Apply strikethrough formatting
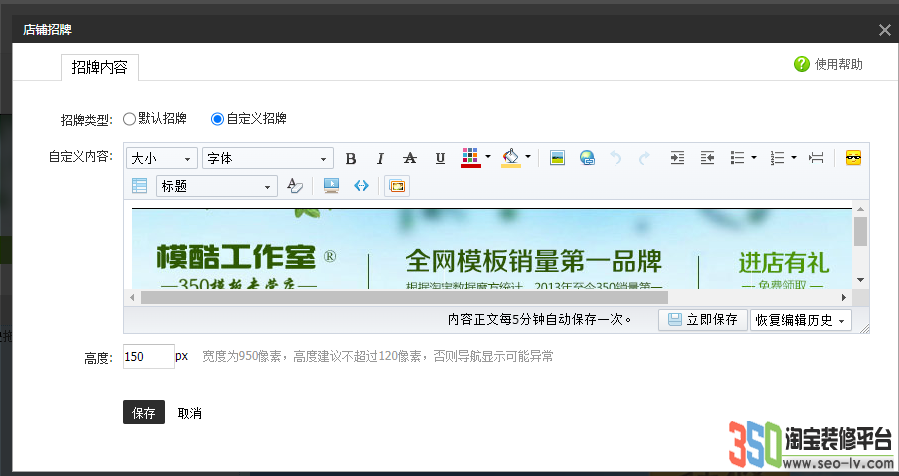This screenshot has height=476, width=899. point(409,158)
